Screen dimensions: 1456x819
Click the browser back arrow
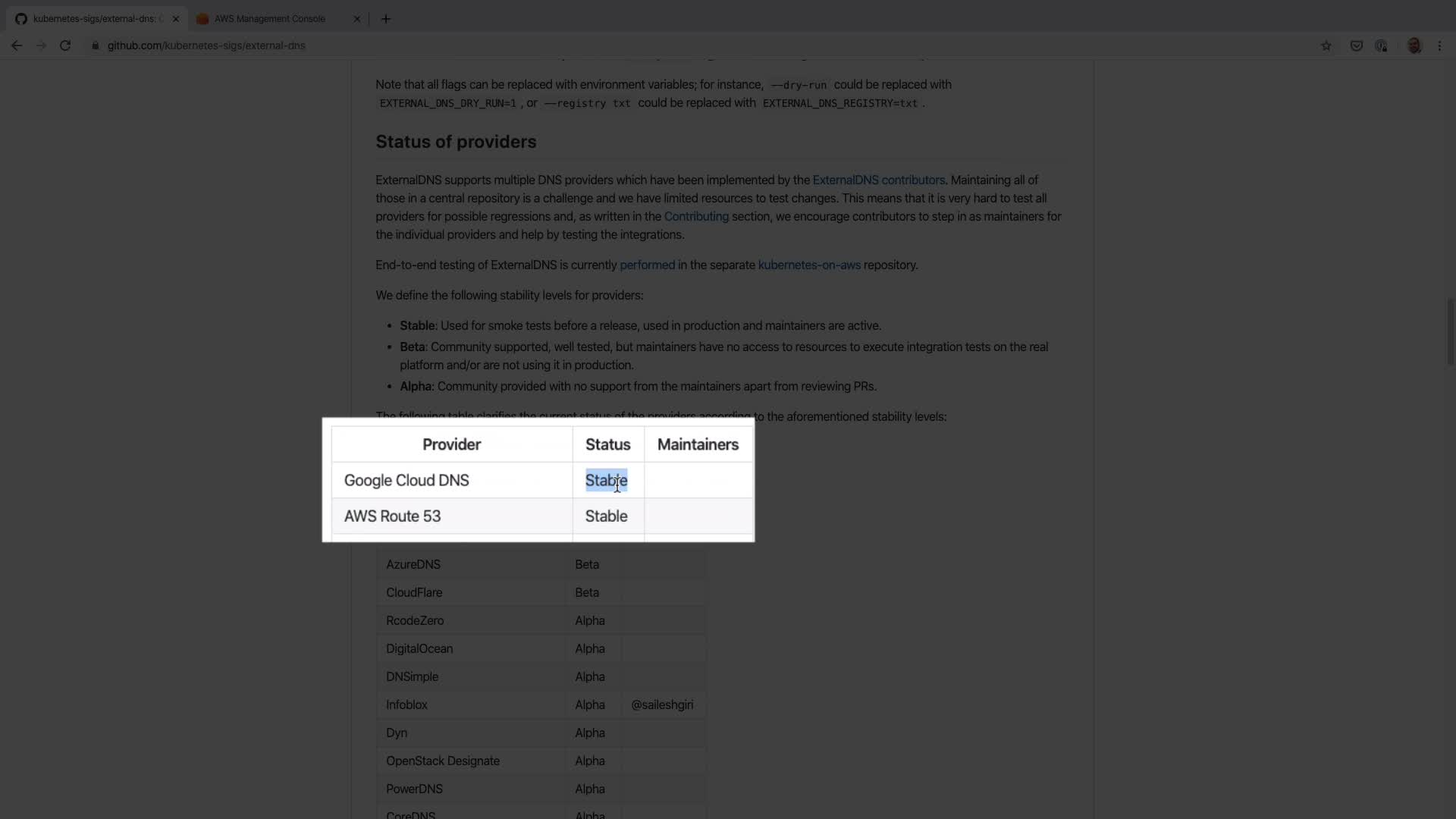tap(17, 45)
